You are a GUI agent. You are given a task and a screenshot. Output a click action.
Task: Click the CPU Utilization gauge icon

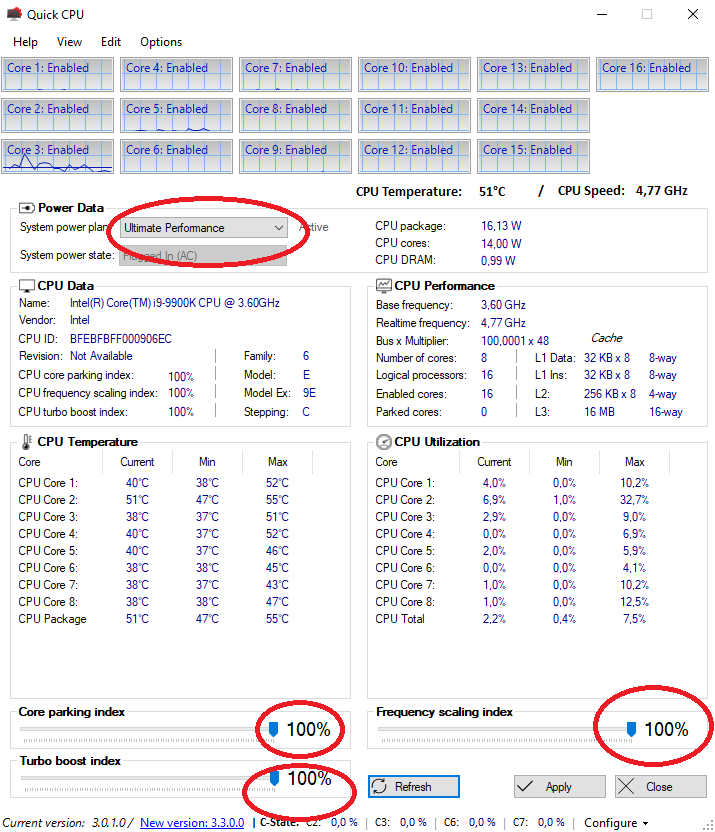click(383, 441)
